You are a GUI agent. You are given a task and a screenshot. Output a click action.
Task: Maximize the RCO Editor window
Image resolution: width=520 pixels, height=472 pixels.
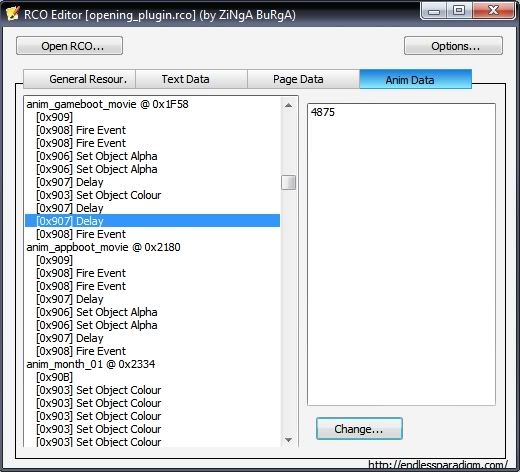pos(459,11)
